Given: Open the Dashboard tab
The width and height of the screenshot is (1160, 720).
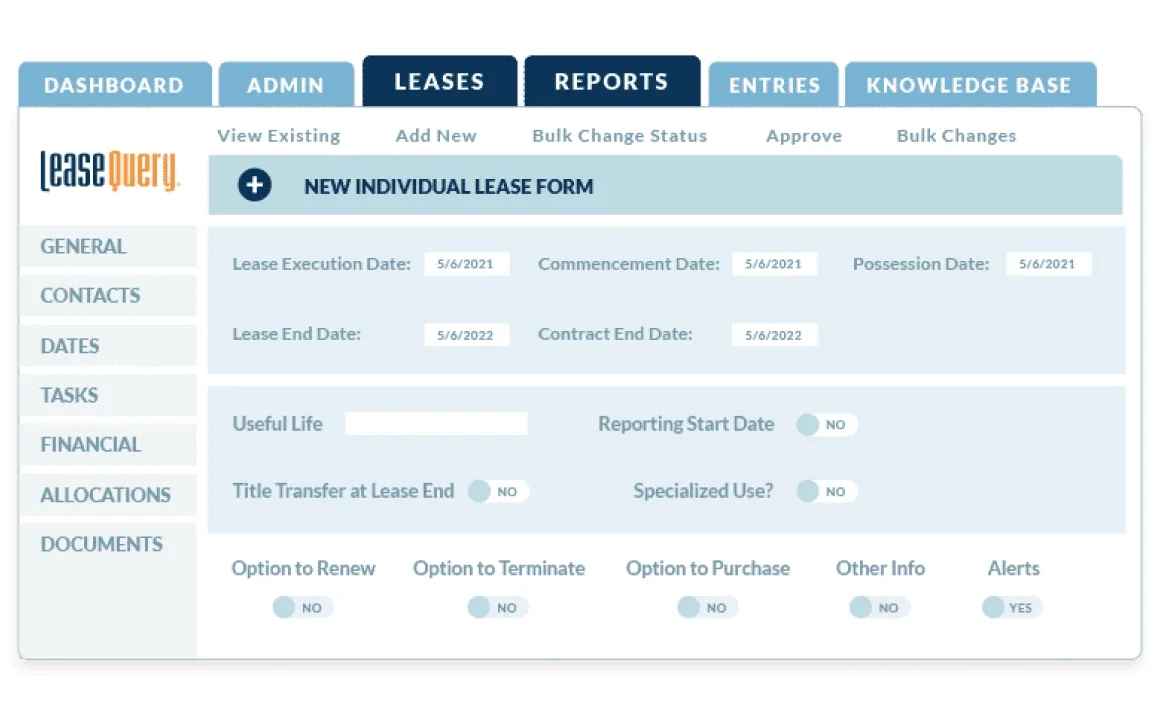Looking at the screenshot, I should pyautogui.click(x=115, y=85).
